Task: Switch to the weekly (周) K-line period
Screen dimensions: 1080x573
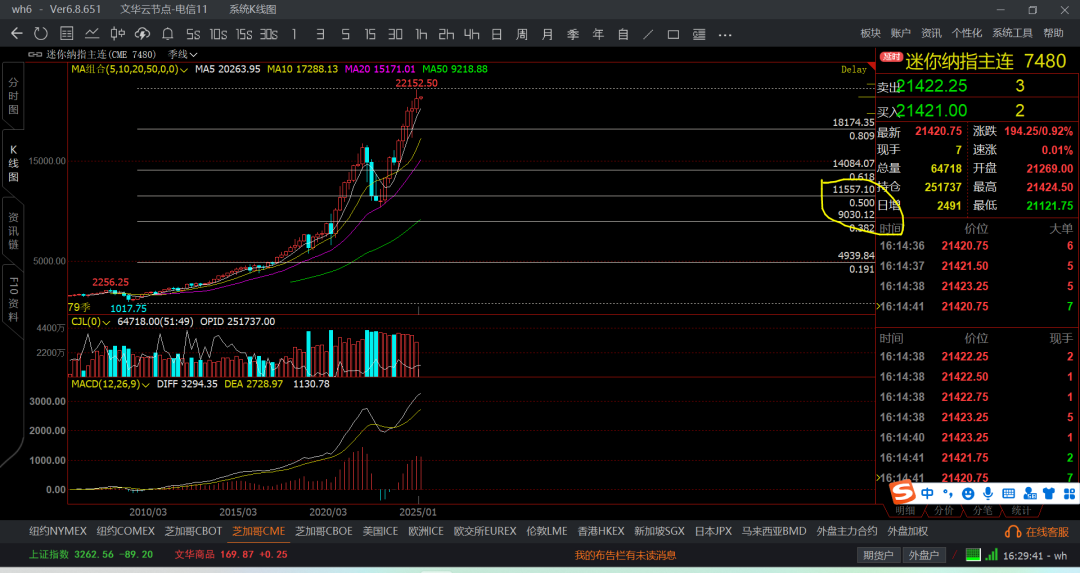Action: click(522, 34)
